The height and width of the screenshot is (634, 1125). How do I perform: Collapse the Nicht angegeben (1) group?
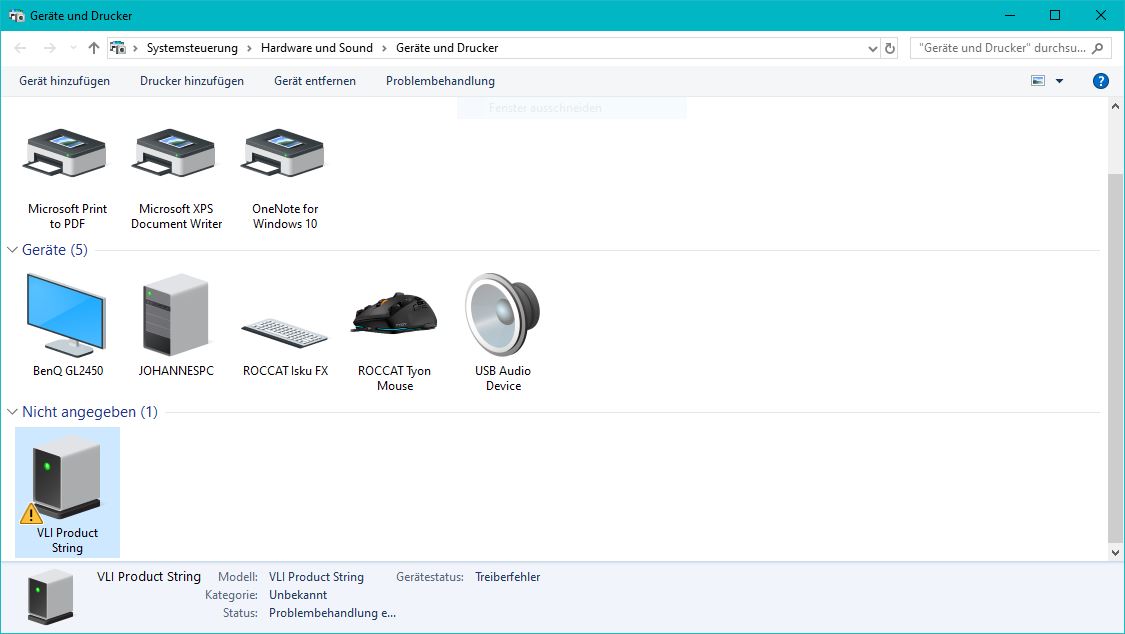click(x=12, y=412)
